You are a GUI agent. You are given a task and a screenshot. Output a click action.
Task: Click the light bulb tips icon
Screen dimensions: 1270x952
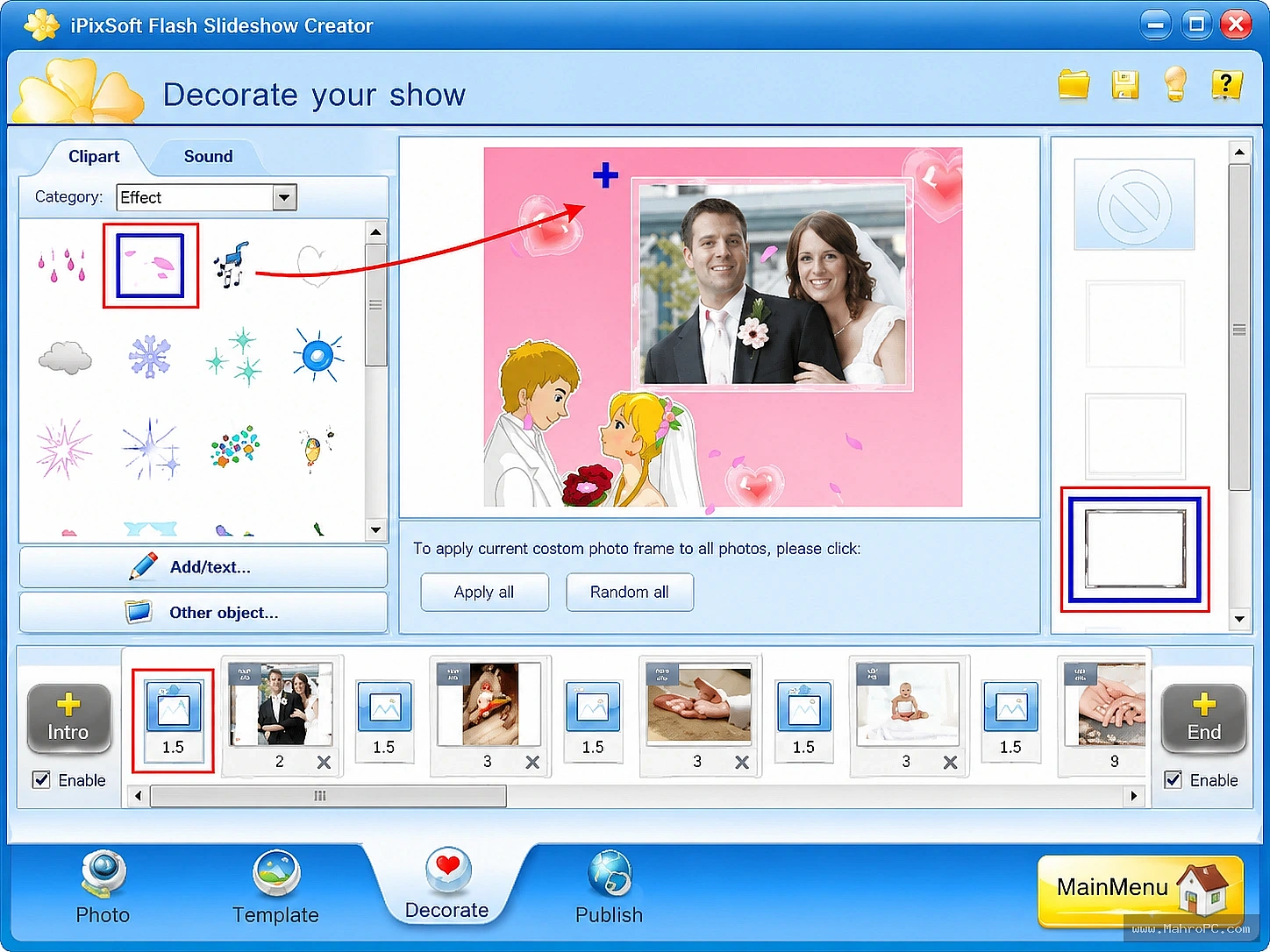(x=1175, y=84)
